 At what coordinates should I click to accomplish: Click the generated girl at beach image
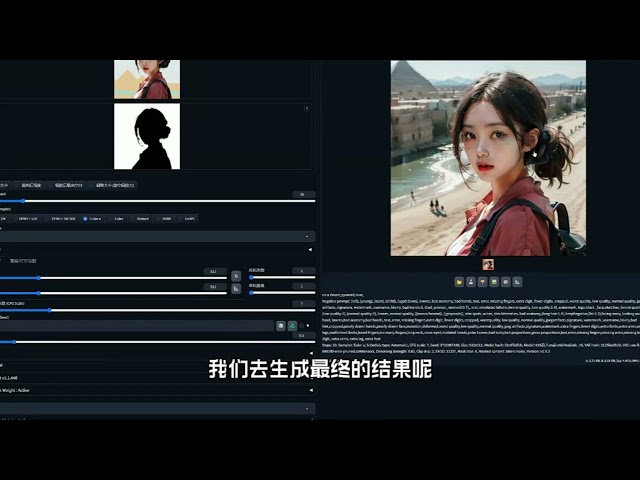tap(488, 158)
